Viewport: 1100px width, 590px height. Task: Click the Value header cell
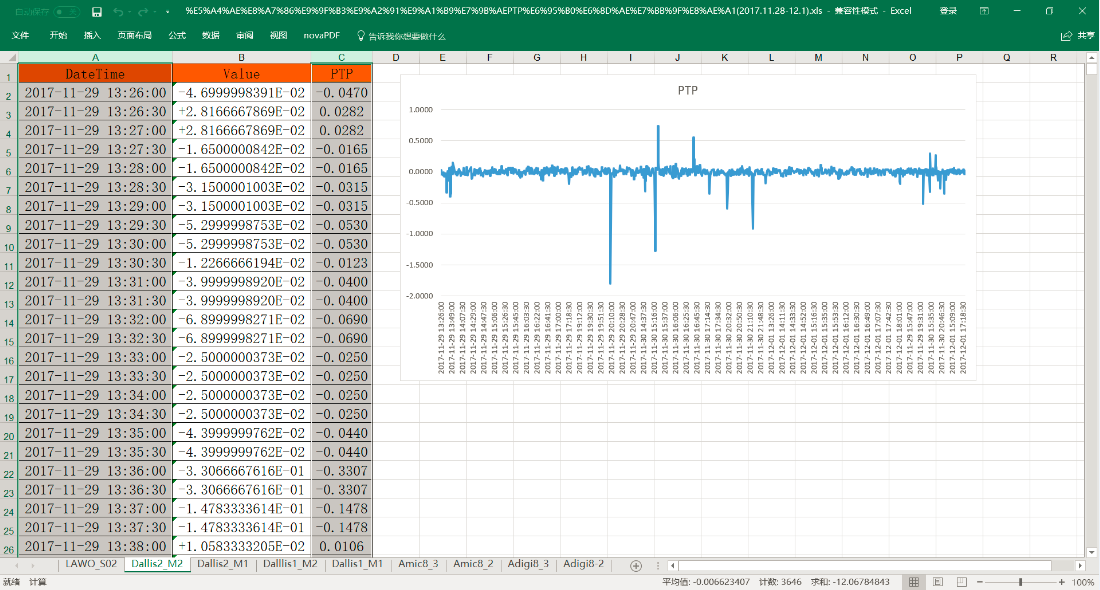(241, 74)
